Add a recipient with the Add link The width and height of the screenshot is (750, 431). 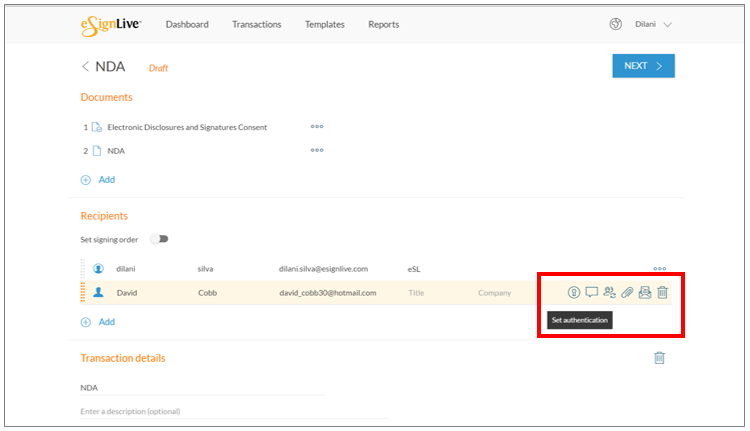[98, 322]
